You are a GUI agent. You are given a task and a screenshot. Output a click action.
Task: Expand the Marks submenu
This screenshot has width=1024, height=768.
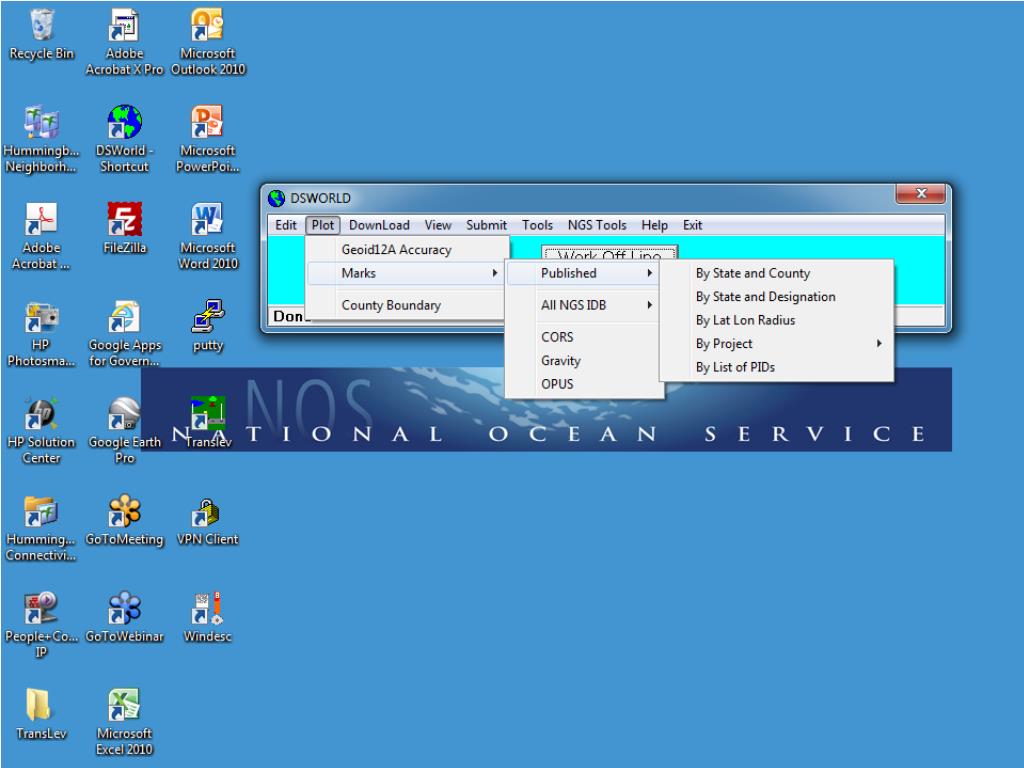pyautogui.click(x=408, y=273)
